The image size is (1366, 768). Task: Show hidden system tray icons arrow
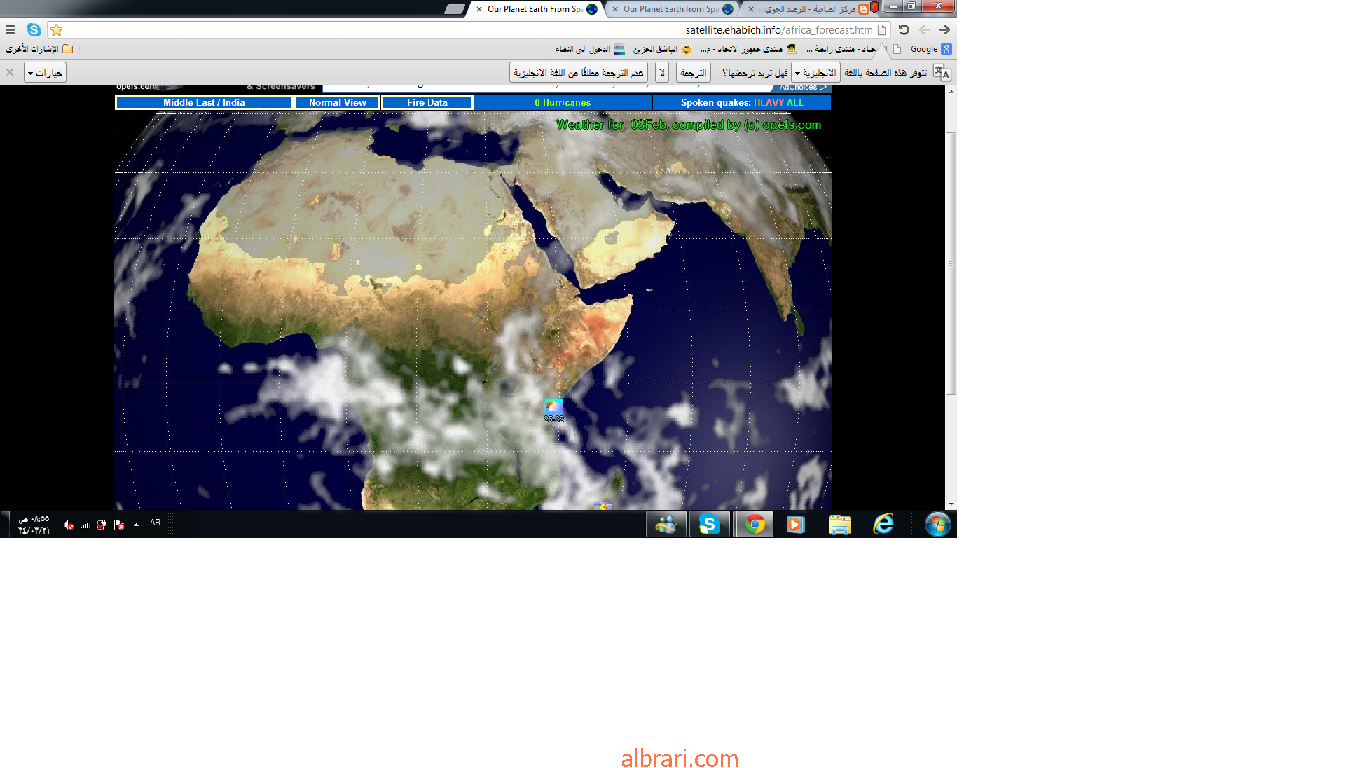point(136,524)
